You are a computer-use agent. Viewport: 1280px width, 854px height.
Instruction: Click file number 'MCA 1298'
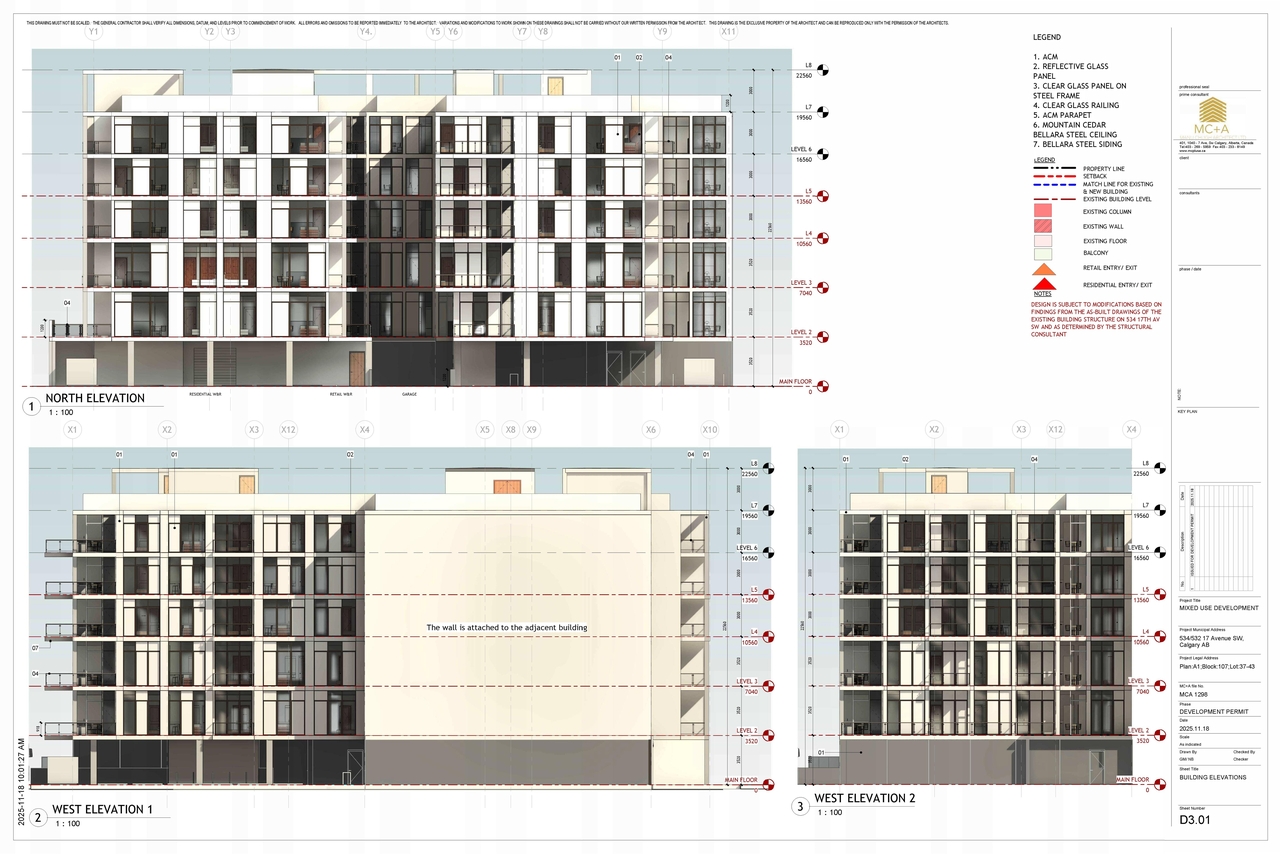pyautogui.click(x=1195, y=693)
